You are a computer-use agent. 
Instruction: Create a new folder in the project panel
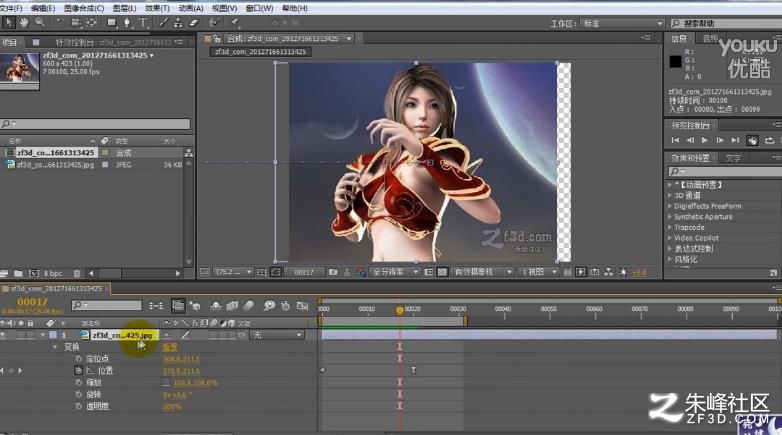18,273
